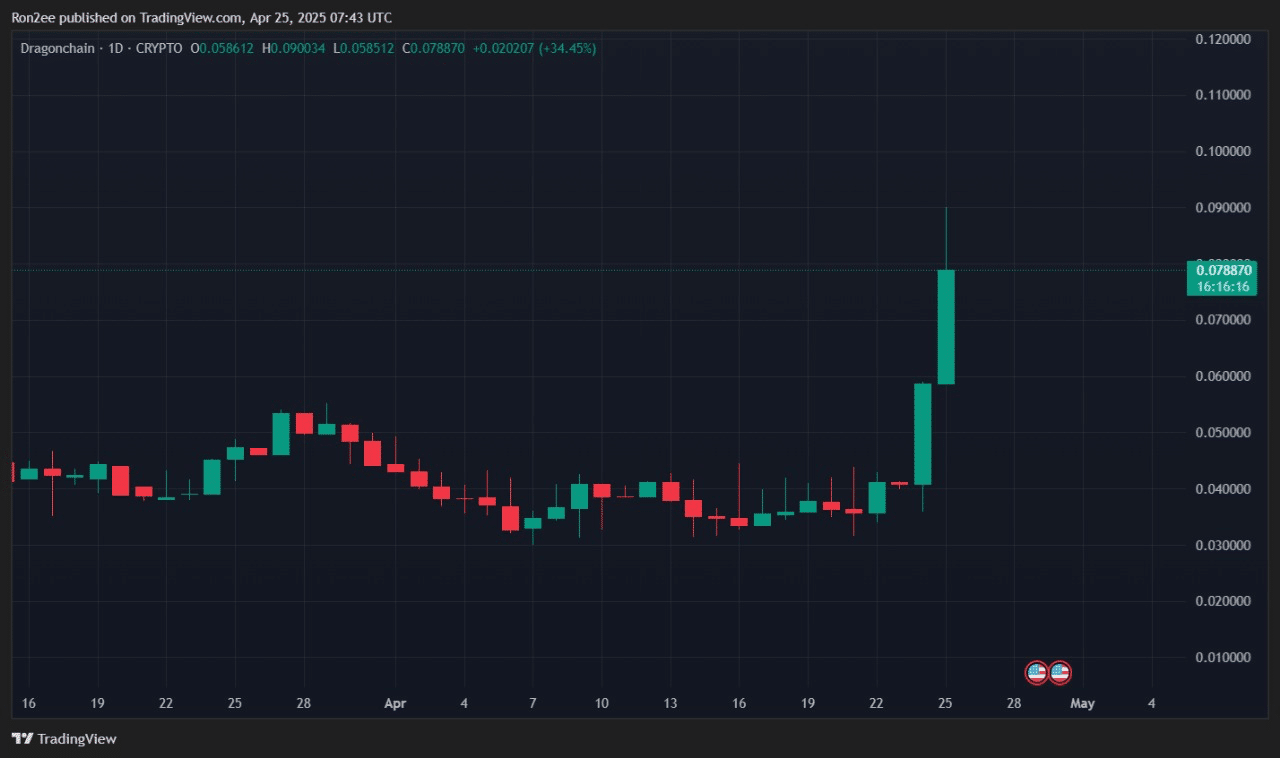1280x758 pixels.
Task: Click the bar countdown timer 16:16:16
Action: click(x=1223, y=286)
